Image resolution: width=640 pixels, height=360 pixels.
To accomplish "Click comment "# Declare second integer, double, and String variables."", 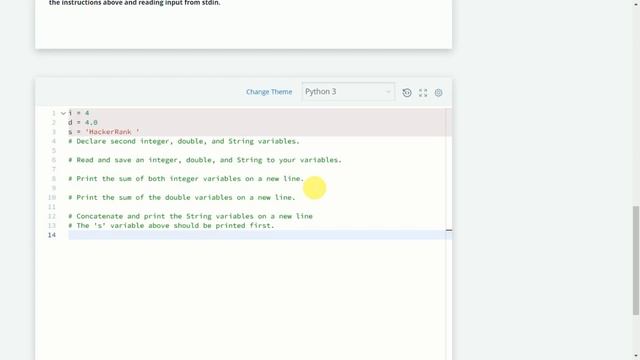I will click(184, 141).
